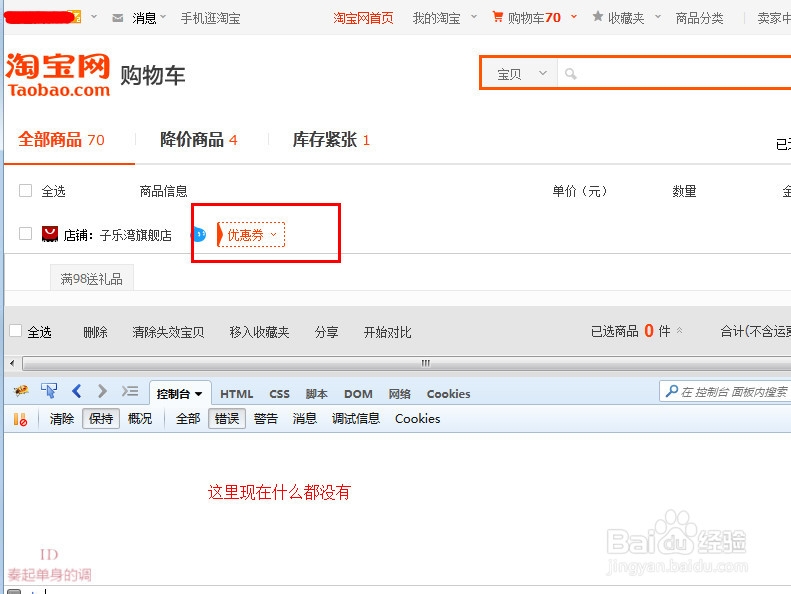Click the Tmall shop icon for 子乐湾旗舰店

[x=49, y=234]
